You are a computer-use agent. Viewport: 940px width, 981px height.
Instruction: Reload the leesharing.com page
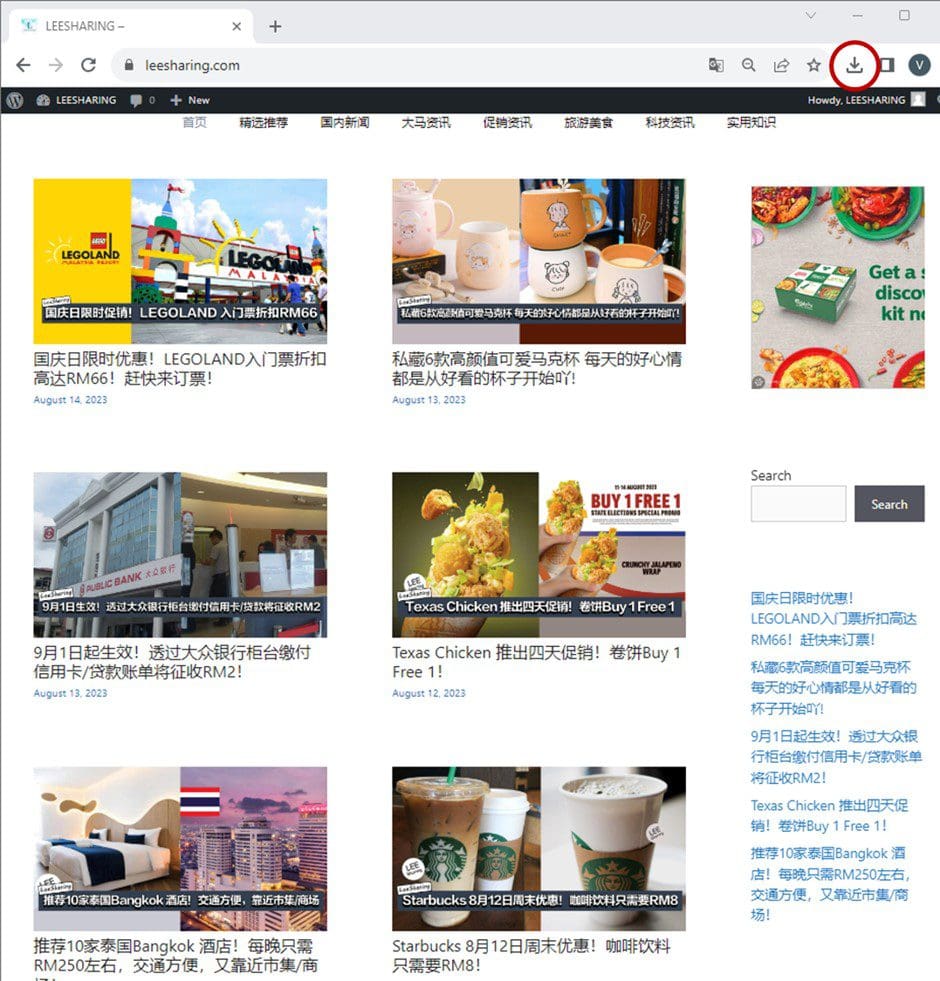[x=89, y=65]
